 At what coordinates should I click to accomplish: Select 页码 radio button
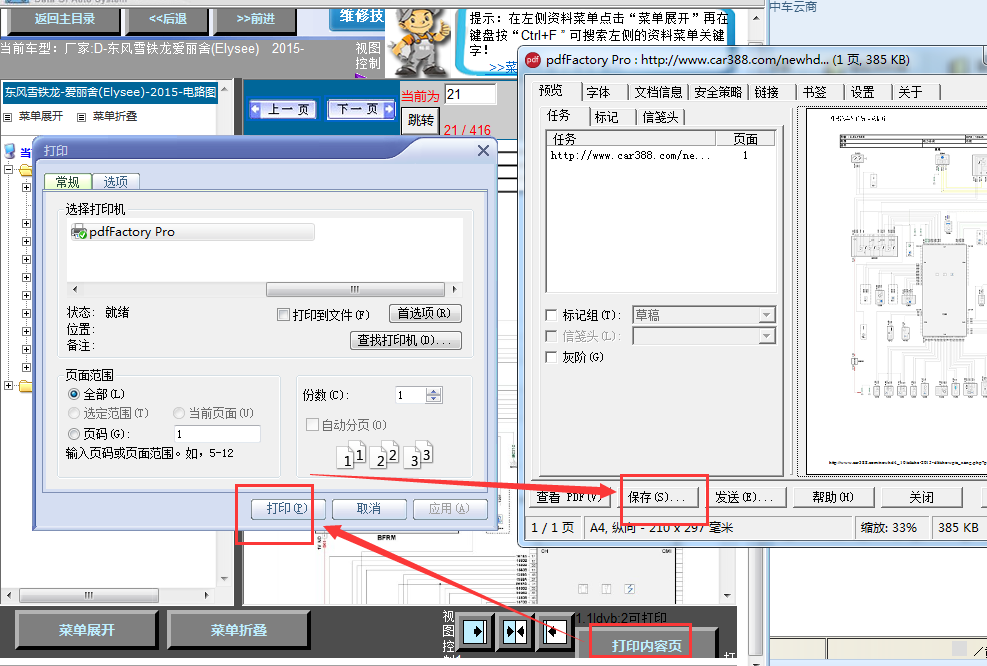[74, 434]
